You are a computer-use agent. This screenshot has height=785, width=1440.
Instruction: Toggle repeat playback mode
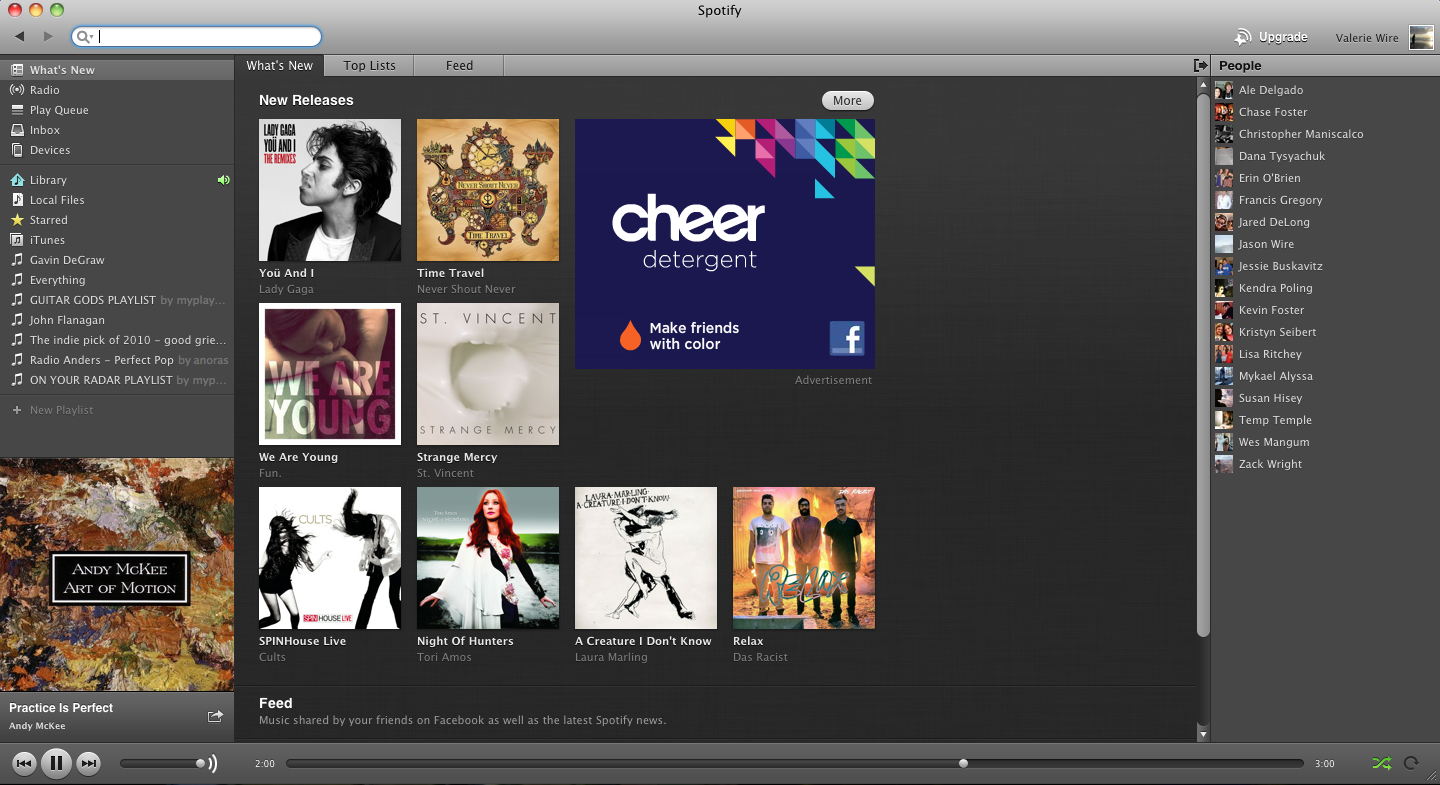point(1411,763)
